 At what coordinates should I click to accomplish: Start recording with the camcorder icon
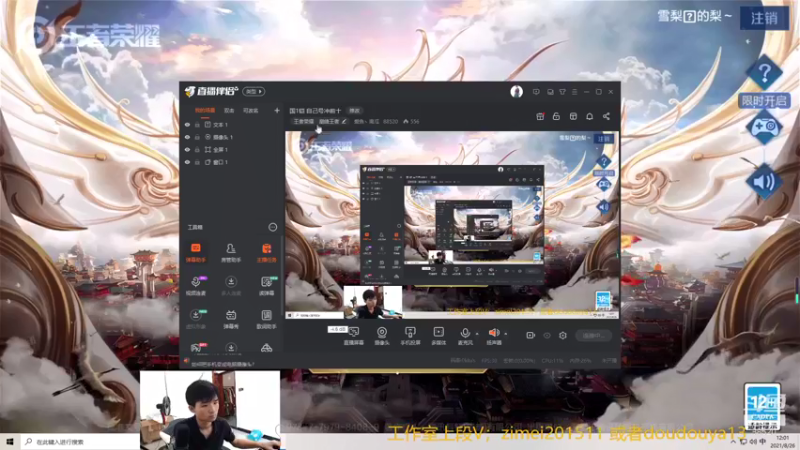[x=531, y=335]
